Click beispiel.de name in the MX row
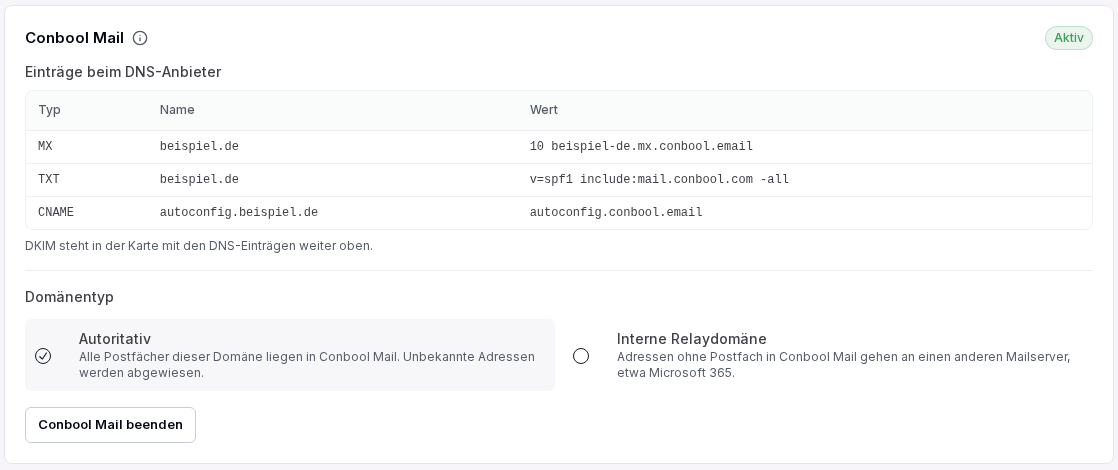 point(199,146)
